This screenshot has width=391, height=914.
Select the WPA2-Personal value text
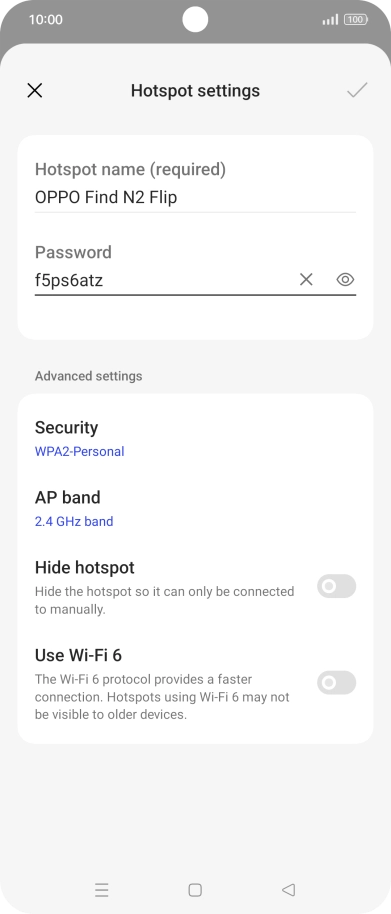[x=79, y=452]
